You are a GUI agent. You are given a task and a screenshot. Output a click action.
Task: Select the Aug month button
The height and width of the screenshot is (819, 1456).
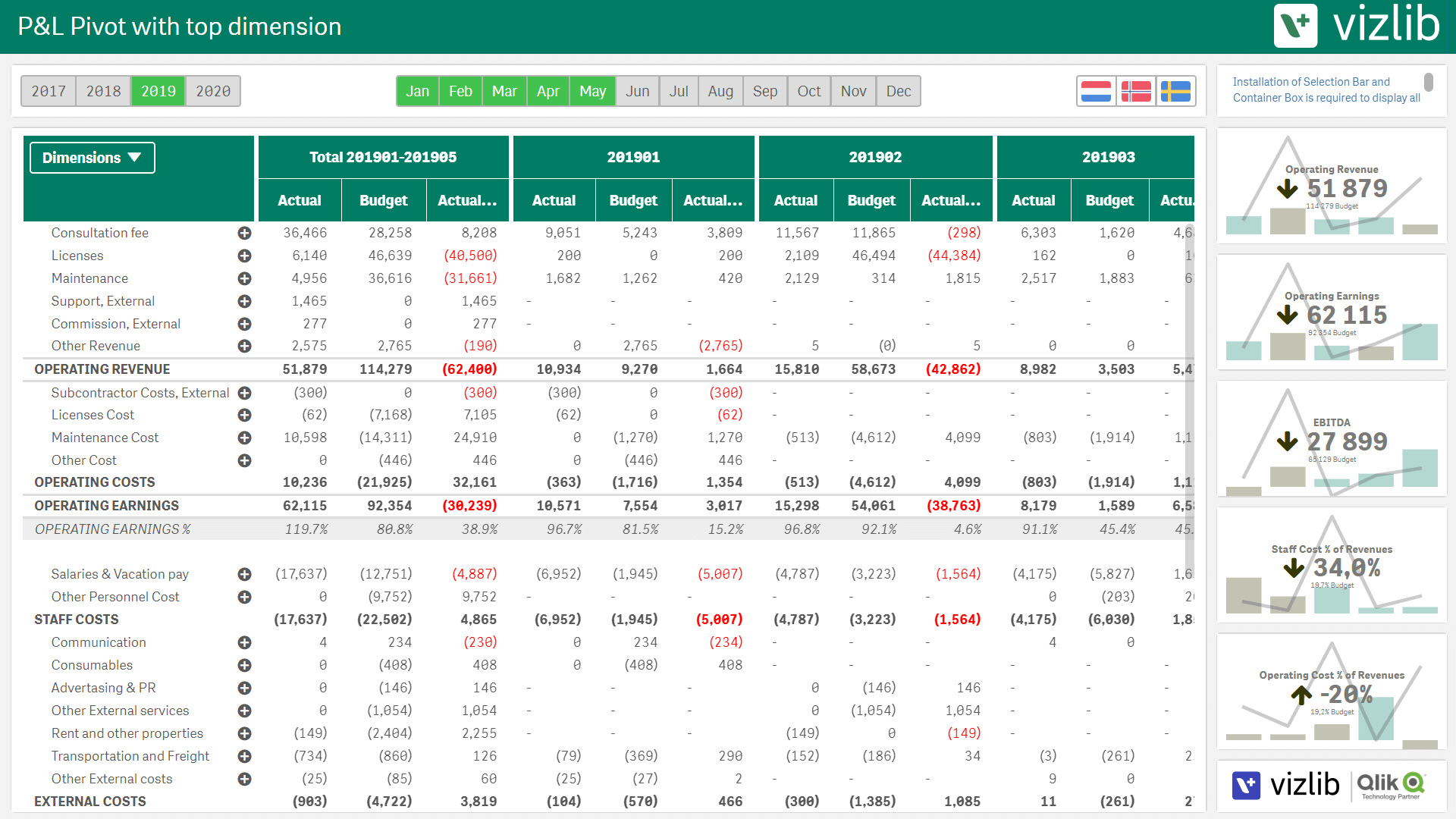coord(720,91)
